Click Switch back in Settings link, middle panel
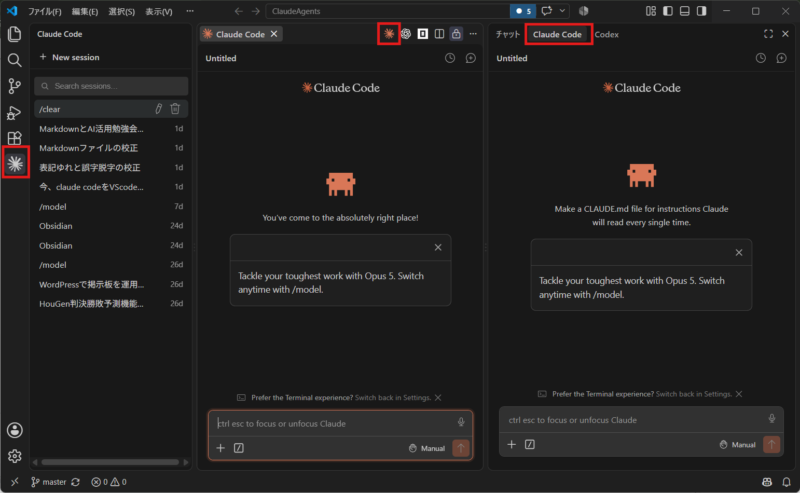The width and height of the screenshot is (800, 493). tap(393, 398)
